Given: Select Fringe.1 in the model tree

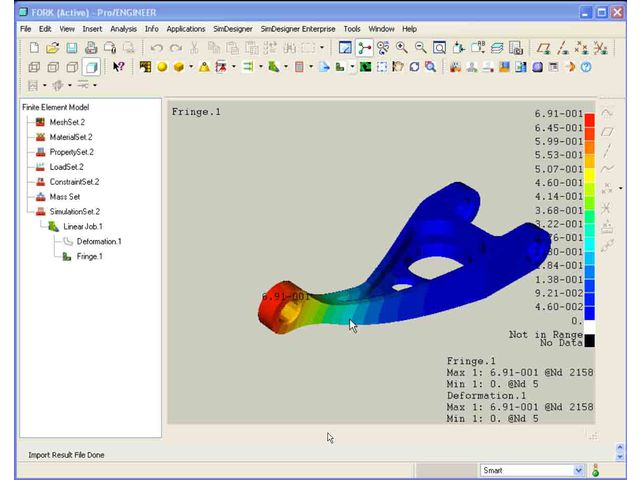Looking at the screenshot, I should pos(89,257).
